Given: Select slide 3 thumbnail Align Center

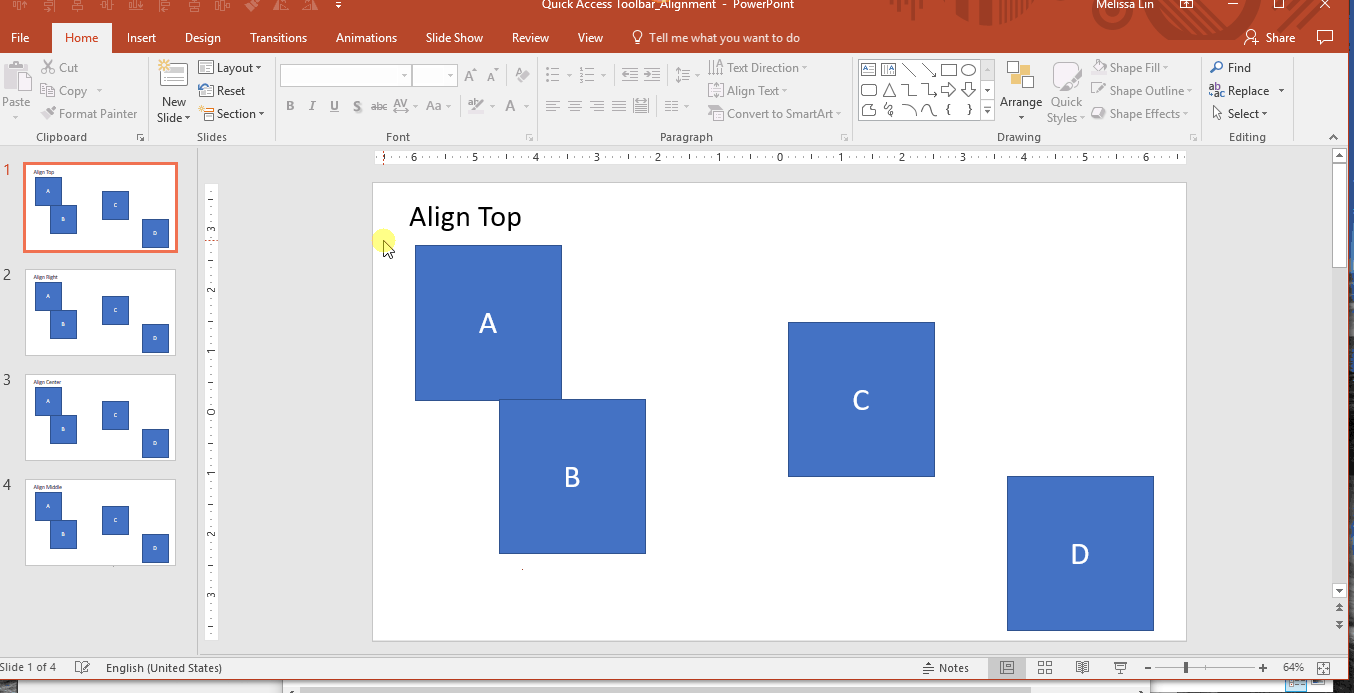Looking at the screenshot, I should click(x=100, y=417).
